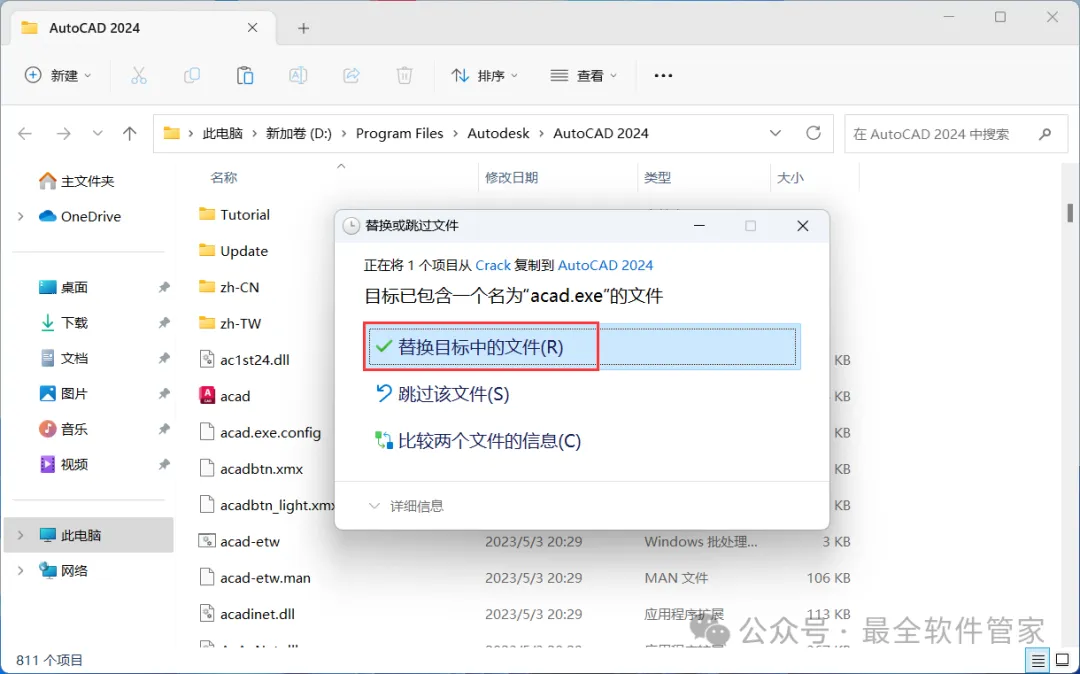Click the file list vertical scrollbar thumb
Viewport: 1080px width, 674px height.
[x=1070, y=213]
